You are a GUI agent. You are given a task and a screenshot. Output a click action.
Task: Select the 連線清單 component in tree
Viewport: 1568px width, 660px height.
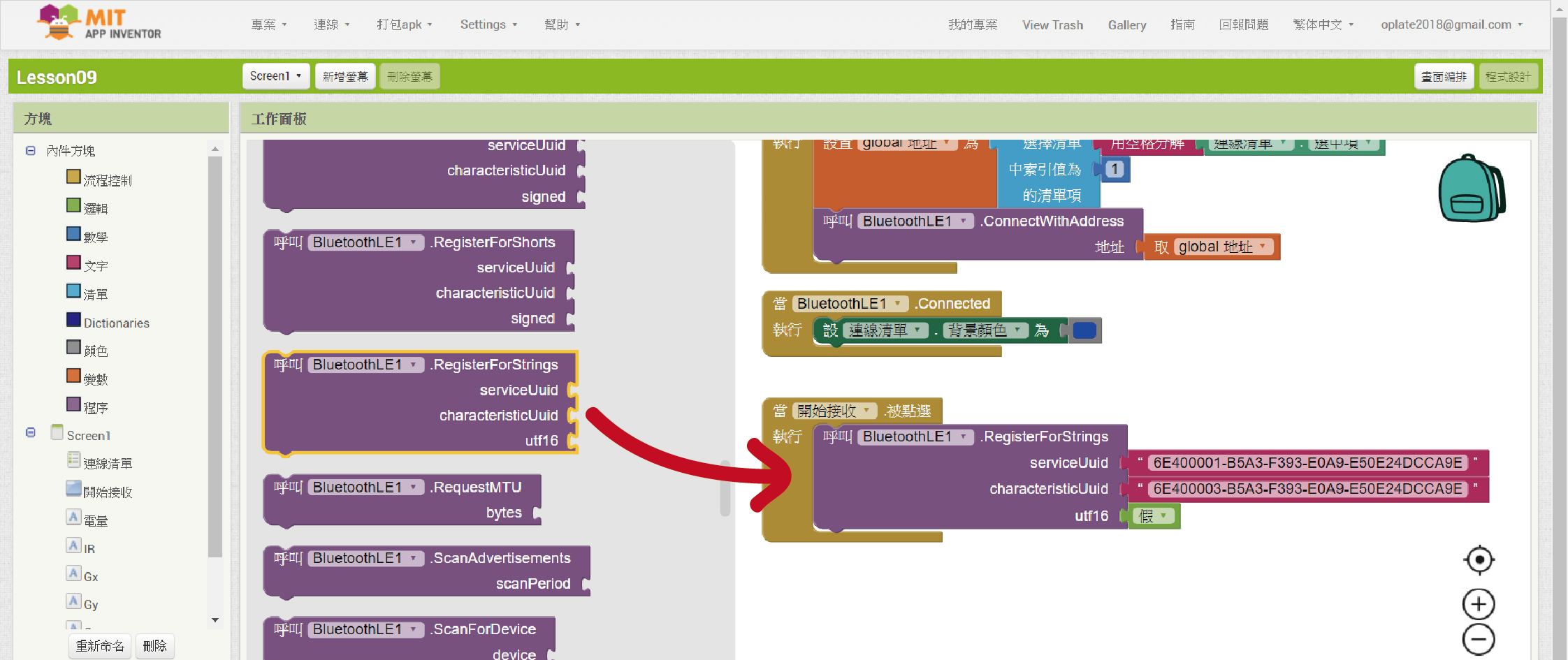point(107,463)
